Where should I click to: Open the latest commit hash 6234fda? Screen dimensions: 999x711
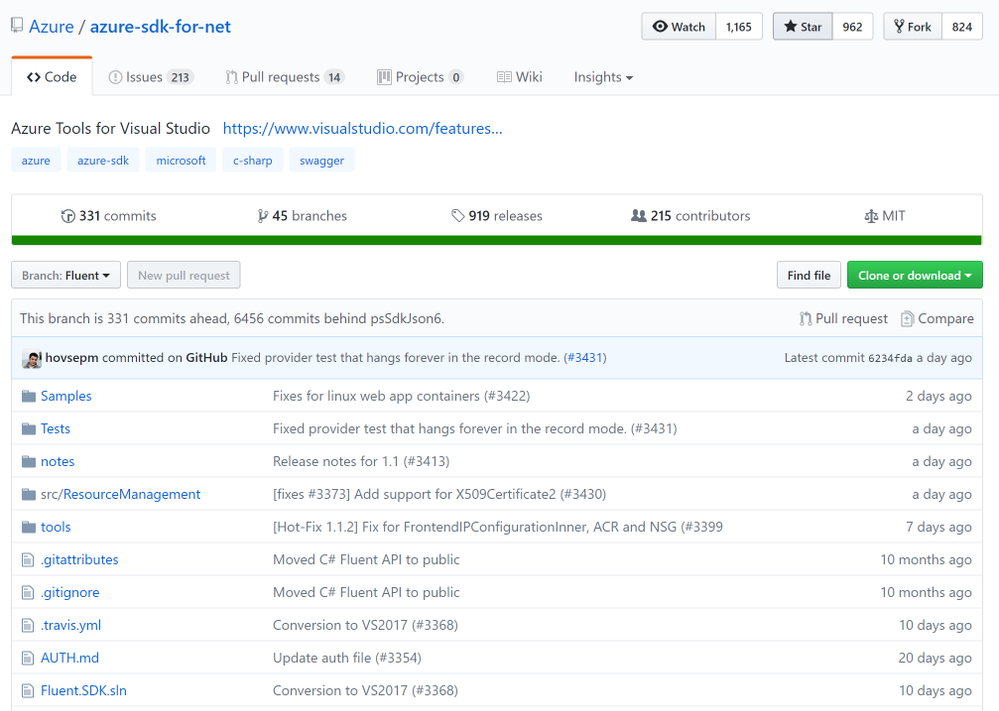click(x=890, y=358)
